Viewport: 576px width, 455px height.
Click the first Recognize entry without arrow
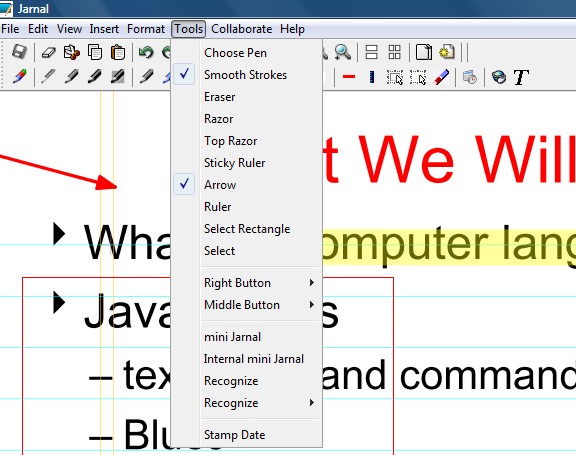245,380
